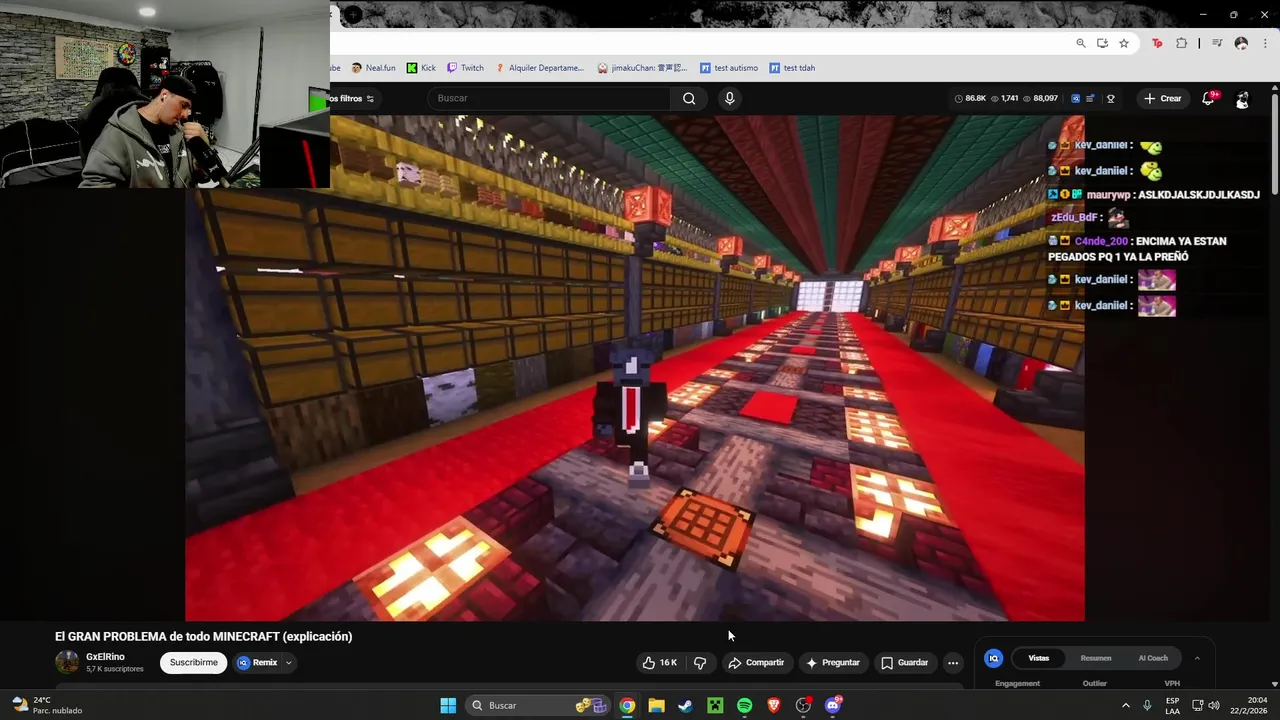Image resolution: width=1280 pixels, height=720 pixels.
Task: Start voice search with the microphone icon
Action: 729,98
